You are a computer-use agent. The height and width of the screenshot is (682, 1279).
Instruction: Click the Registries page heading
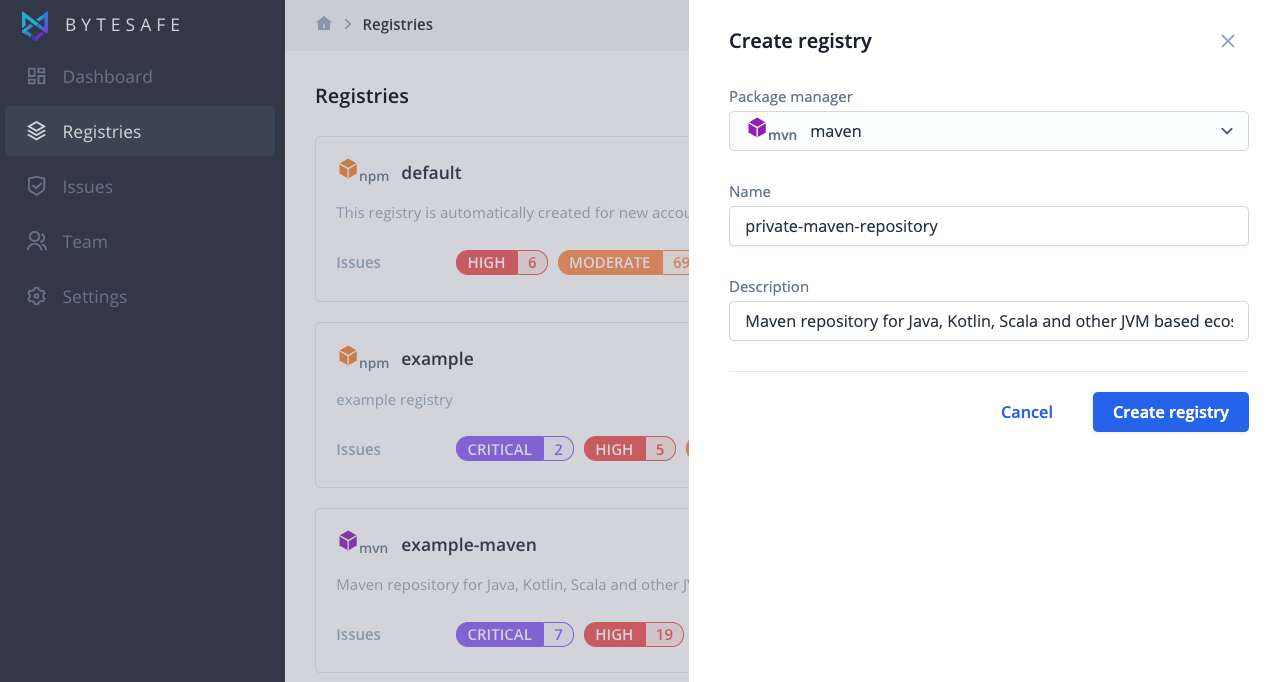pos(362,96)
